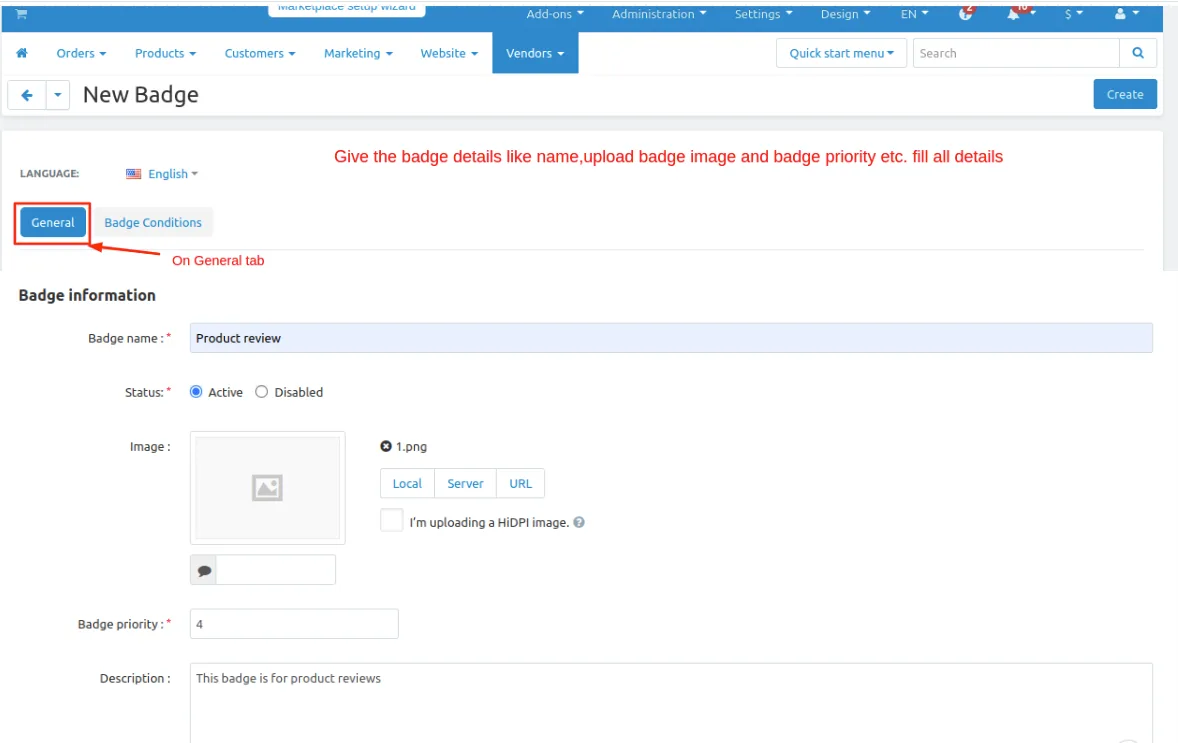Select the Disabled status radio
The width and height of the screenshot is (1178, 743).
(261, 392)
